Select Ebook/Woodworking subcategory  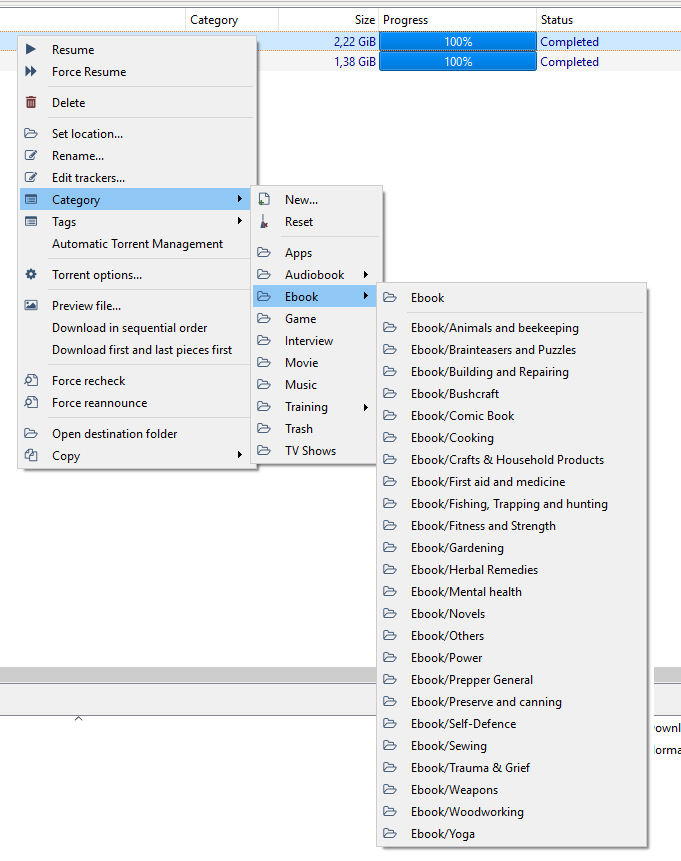pyautogui.click(x=512, y=812)
